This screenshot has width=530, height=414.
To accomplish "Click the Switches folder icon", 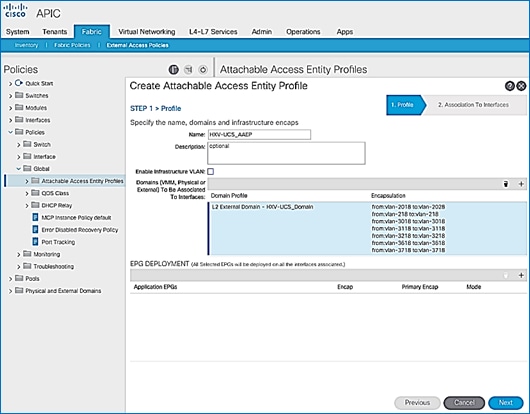I will pyautogui.click(x=19, y=95).
